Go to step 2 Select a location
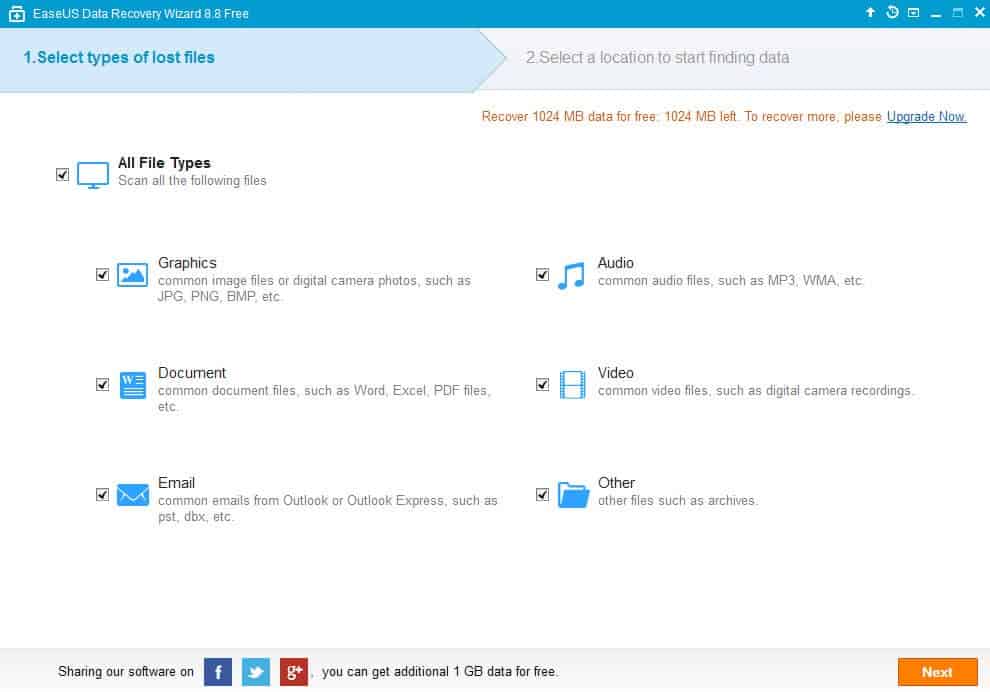990x692 pixels. 657,58
